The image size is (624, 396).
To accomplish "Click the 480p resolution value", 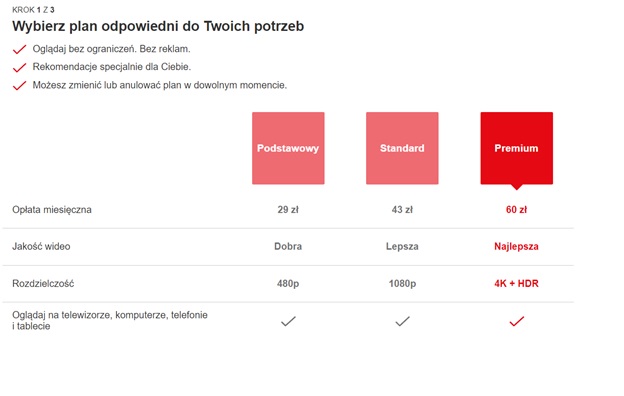I will [x=288, y=283].
